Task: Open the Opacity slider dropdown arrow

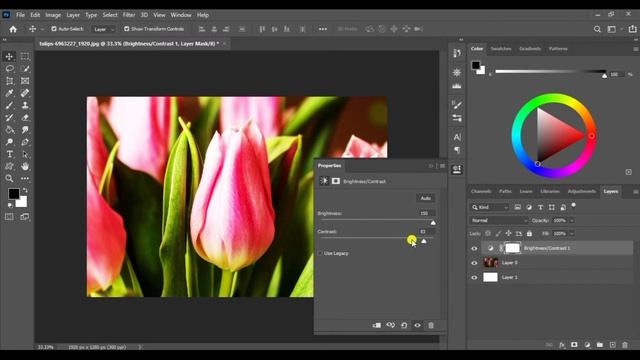Action: [x=572, y=220]
